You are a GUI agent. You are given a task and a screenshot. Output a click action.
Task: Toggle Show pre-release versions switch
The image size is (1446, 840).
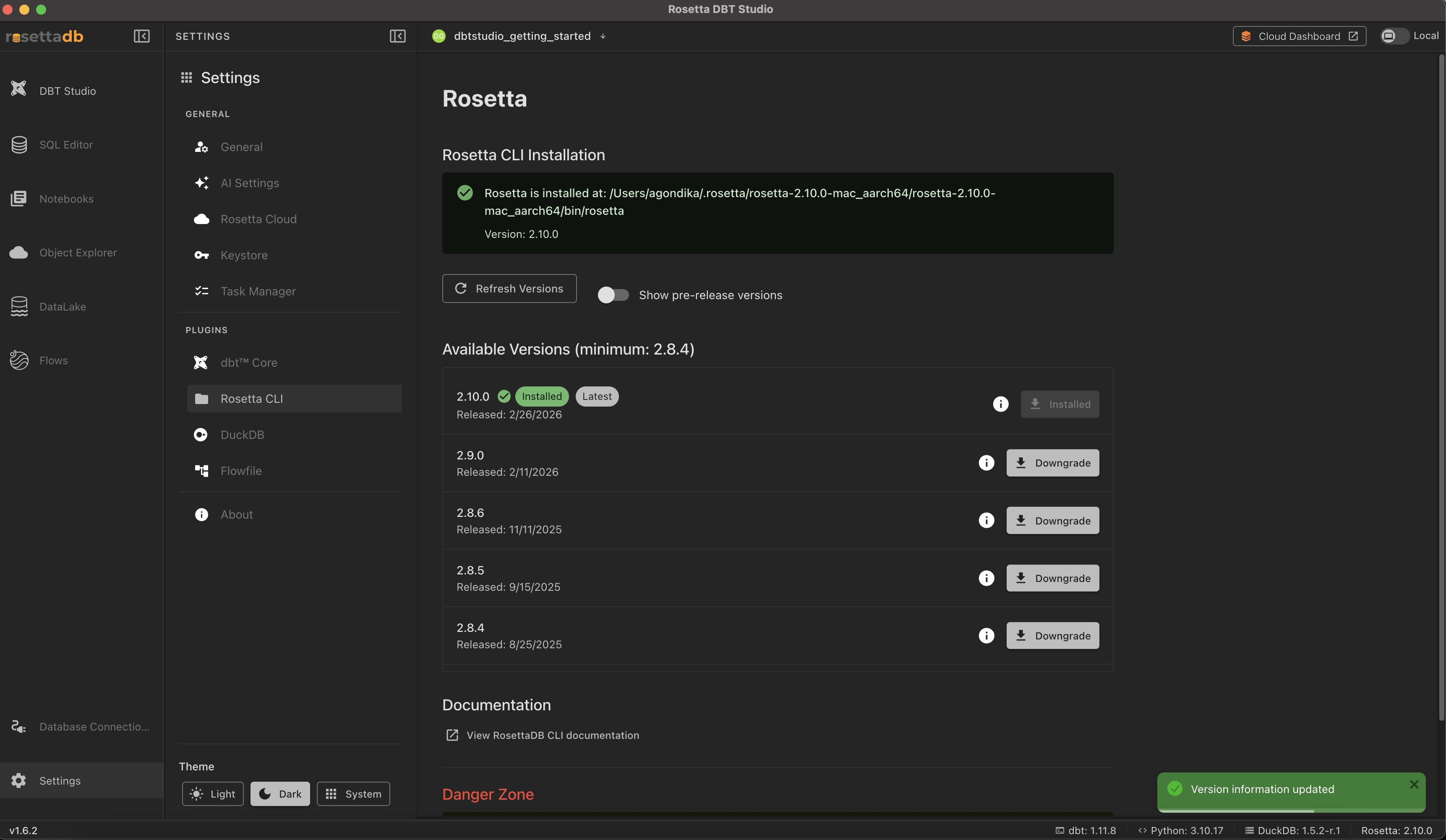tap(613, 295)
